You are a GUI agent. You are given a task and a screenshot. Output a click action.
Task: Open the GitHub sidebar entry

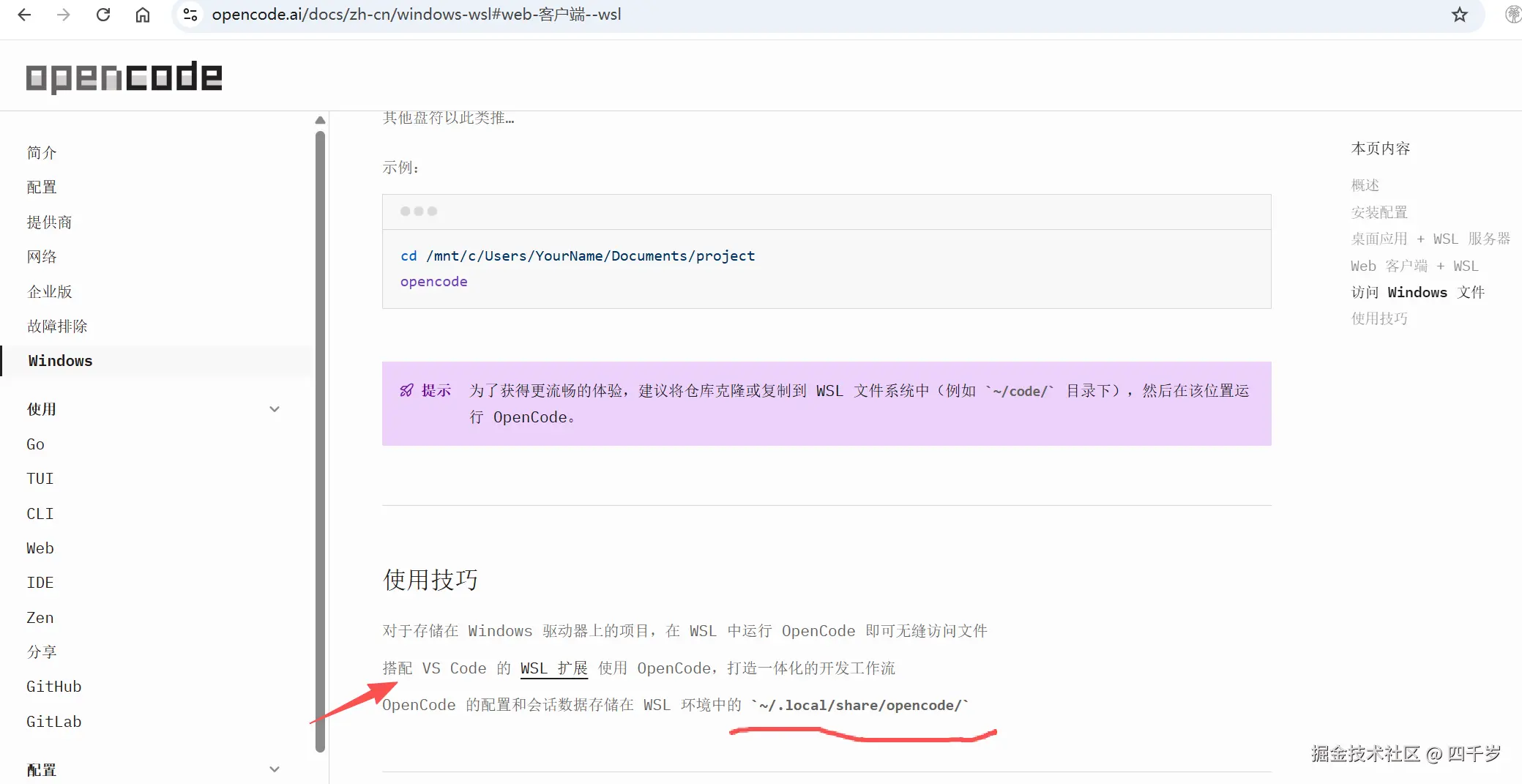tap(53, 686)
